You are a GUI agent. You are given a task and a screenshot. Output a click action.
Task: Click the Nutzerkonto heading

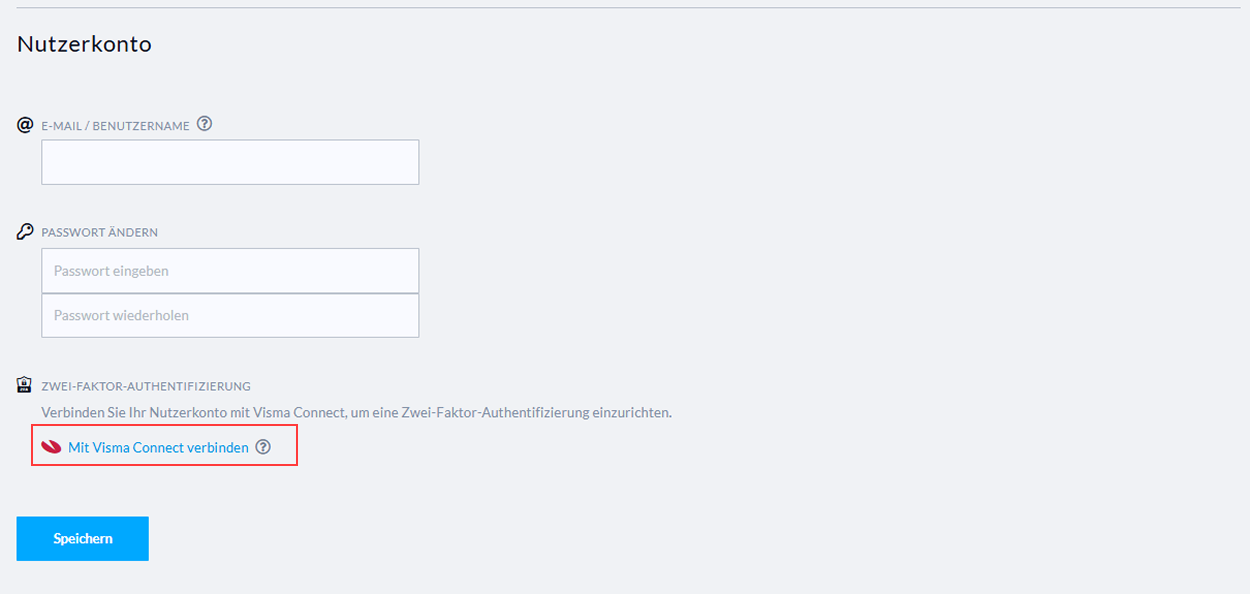pos(84,44)
